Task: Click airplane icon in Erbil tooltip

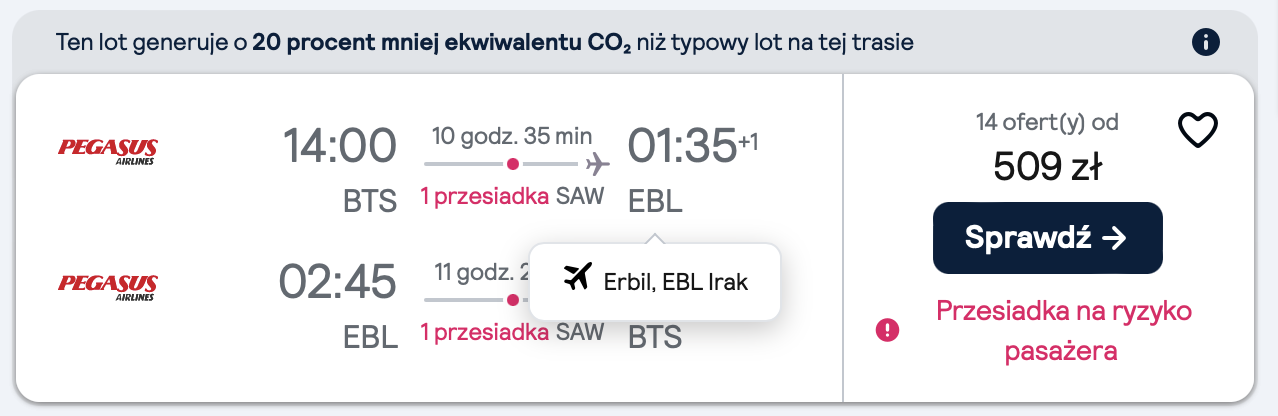Action: (578, 279)
